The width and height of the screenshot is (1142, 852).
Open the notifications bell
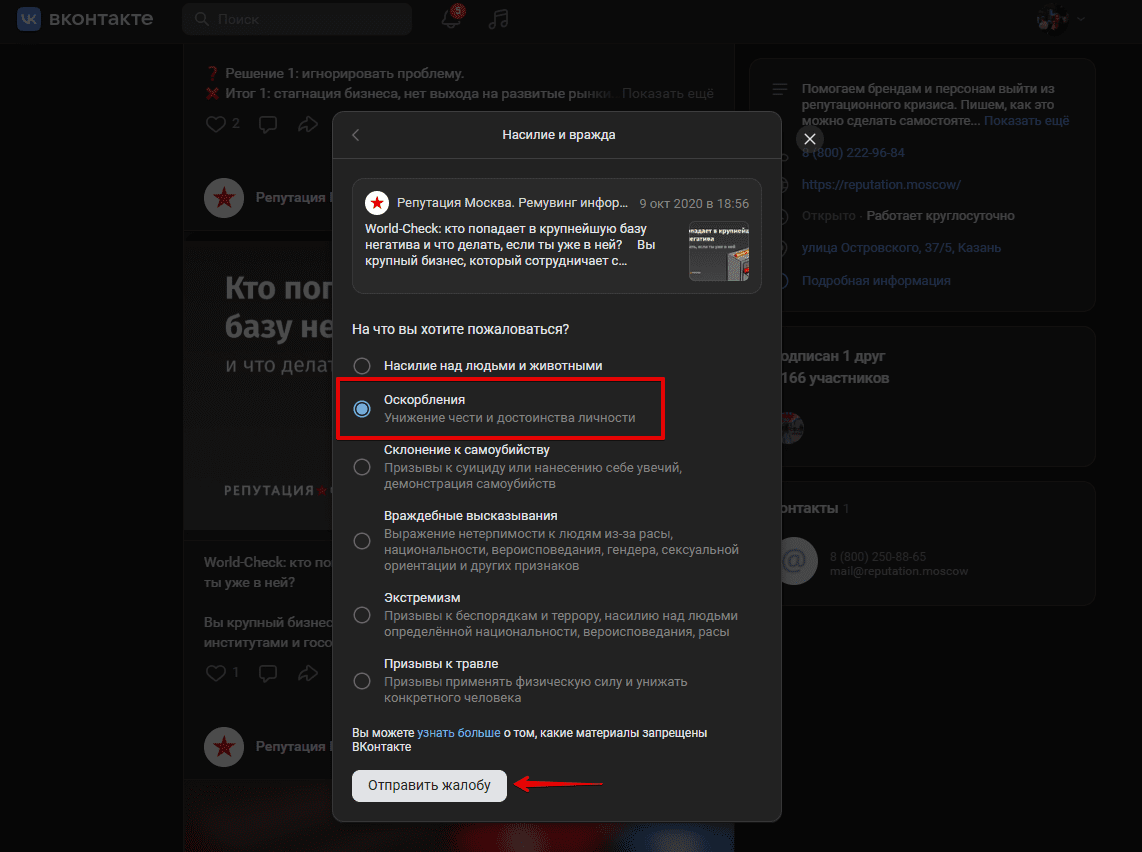pyautogui.click(x=452, y=18)
